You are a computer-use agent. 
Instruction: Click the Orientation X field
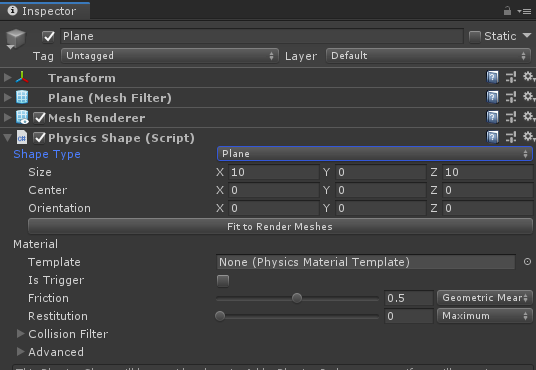(x=274, y=208)
